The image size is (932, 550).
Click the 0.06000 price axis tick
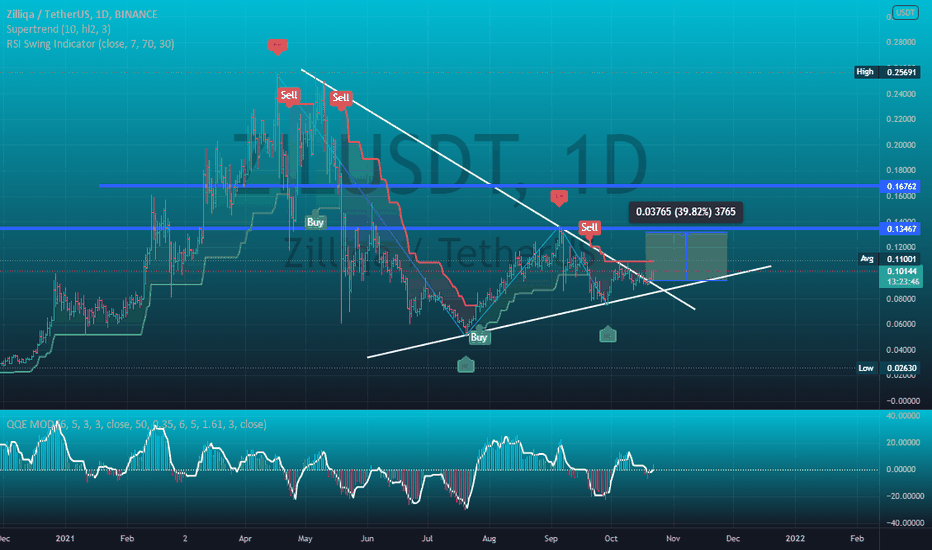[x=900, y=325]
